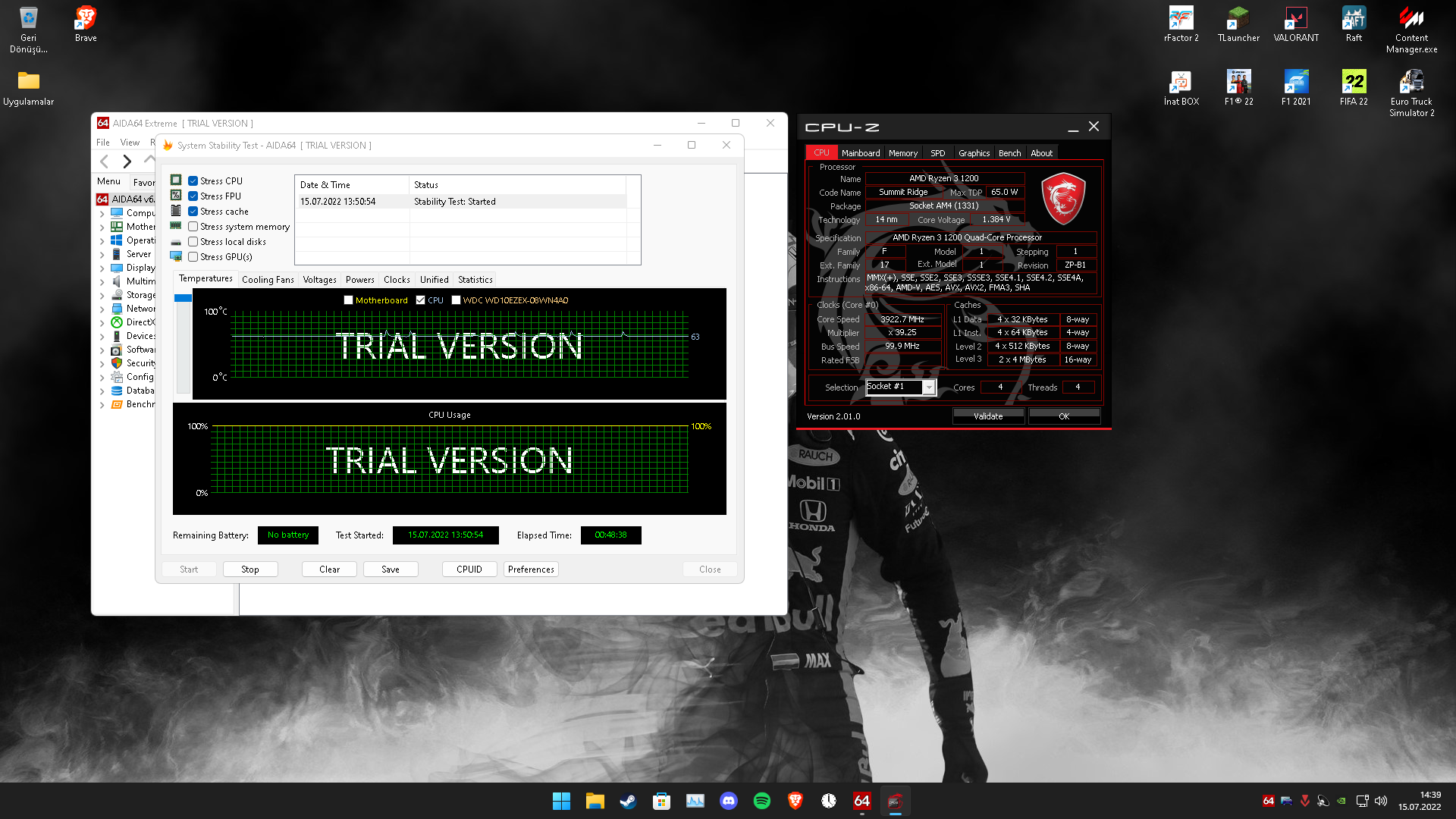Click Validate button in CPU-Z
Screen dimensions: 1456x819
[987, 416]
